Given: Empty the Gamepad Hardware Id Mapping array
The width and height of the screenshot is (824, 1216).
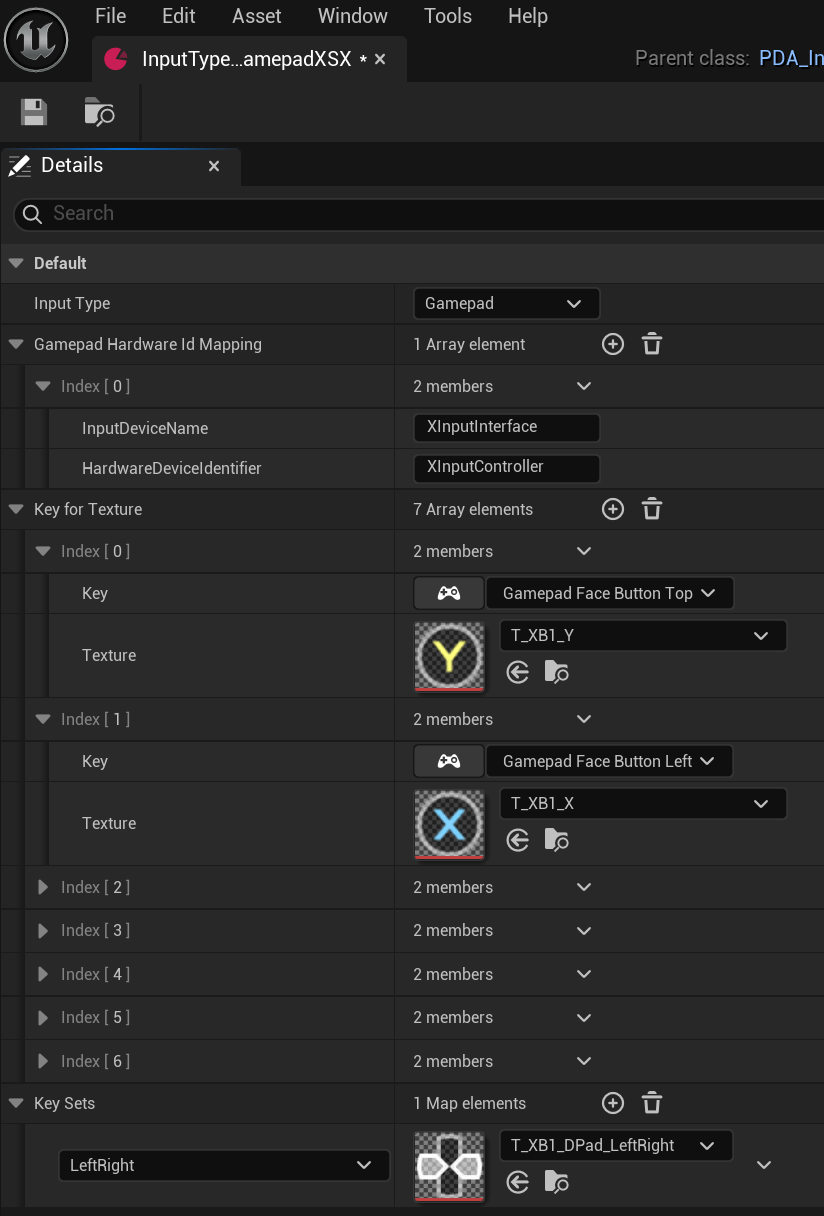Looking at the screenshot, I should [652, 344].
